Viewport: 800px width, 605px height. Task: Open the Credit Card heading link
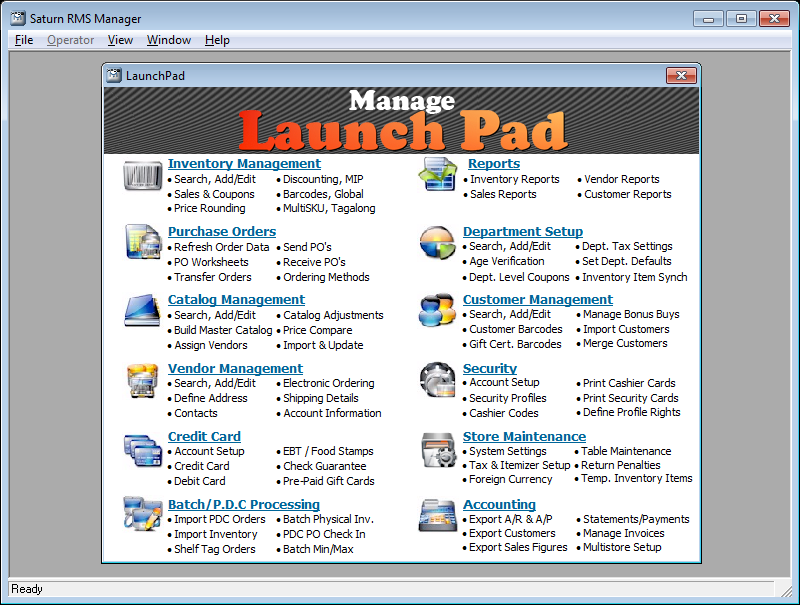204,437
